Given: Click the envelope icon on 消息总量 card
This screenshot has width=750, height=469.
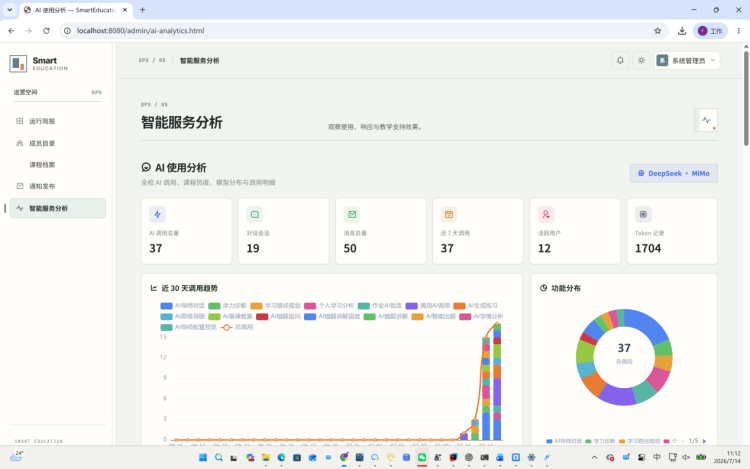Looking at the screenshot, I should (352, 214).
